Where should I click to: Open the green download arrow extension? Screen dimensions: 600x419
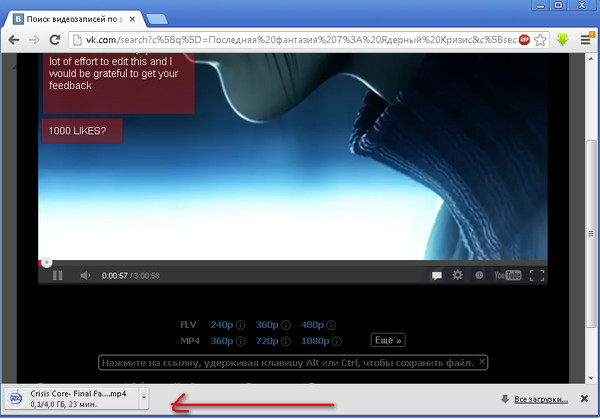tap(562, 40)
